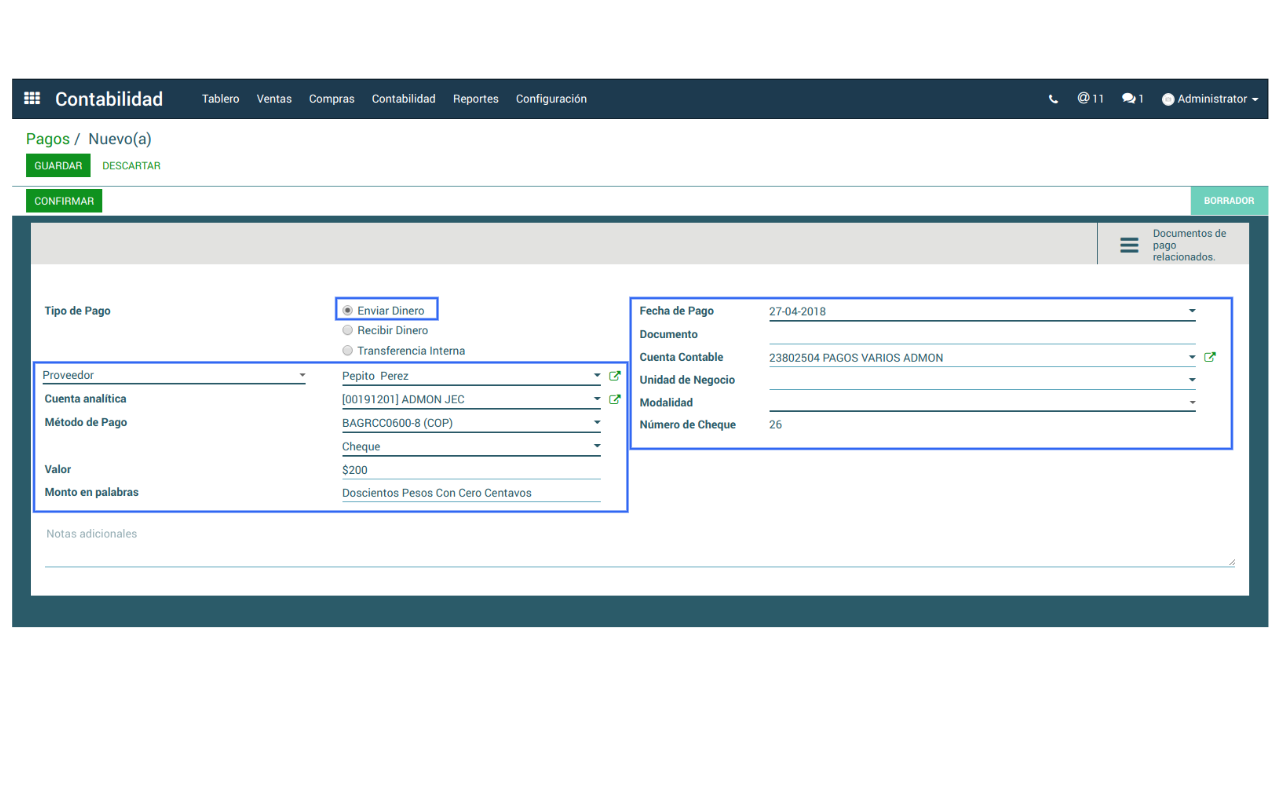The height and width of the screenshot is (800, 1280).
Task: Open the Reportes menu
Action: tap(475, 99)
